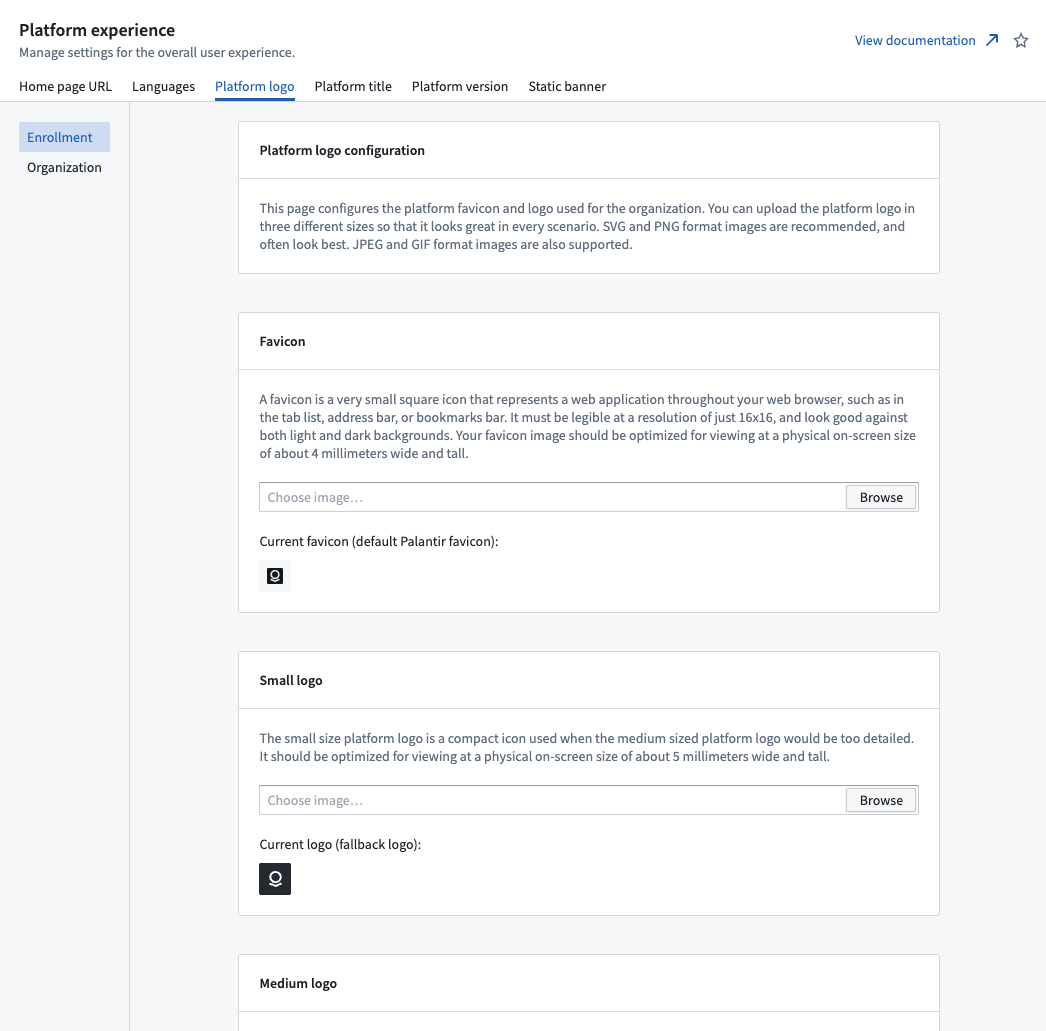This screenshot has height=1031, width=1046.
Task: Switch to the Static banner tab
Action: pyautogui.click(x=567, y=86)
